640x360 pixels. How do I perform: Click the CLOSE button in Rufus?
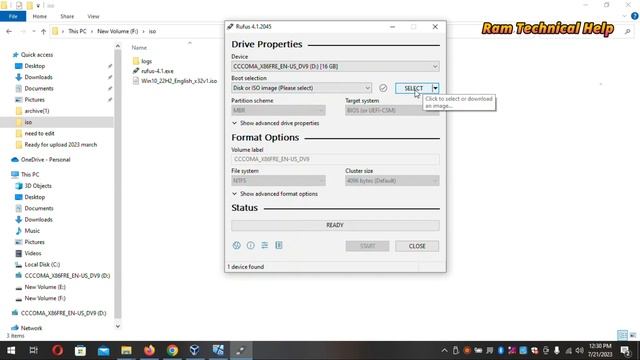(417, 246)
